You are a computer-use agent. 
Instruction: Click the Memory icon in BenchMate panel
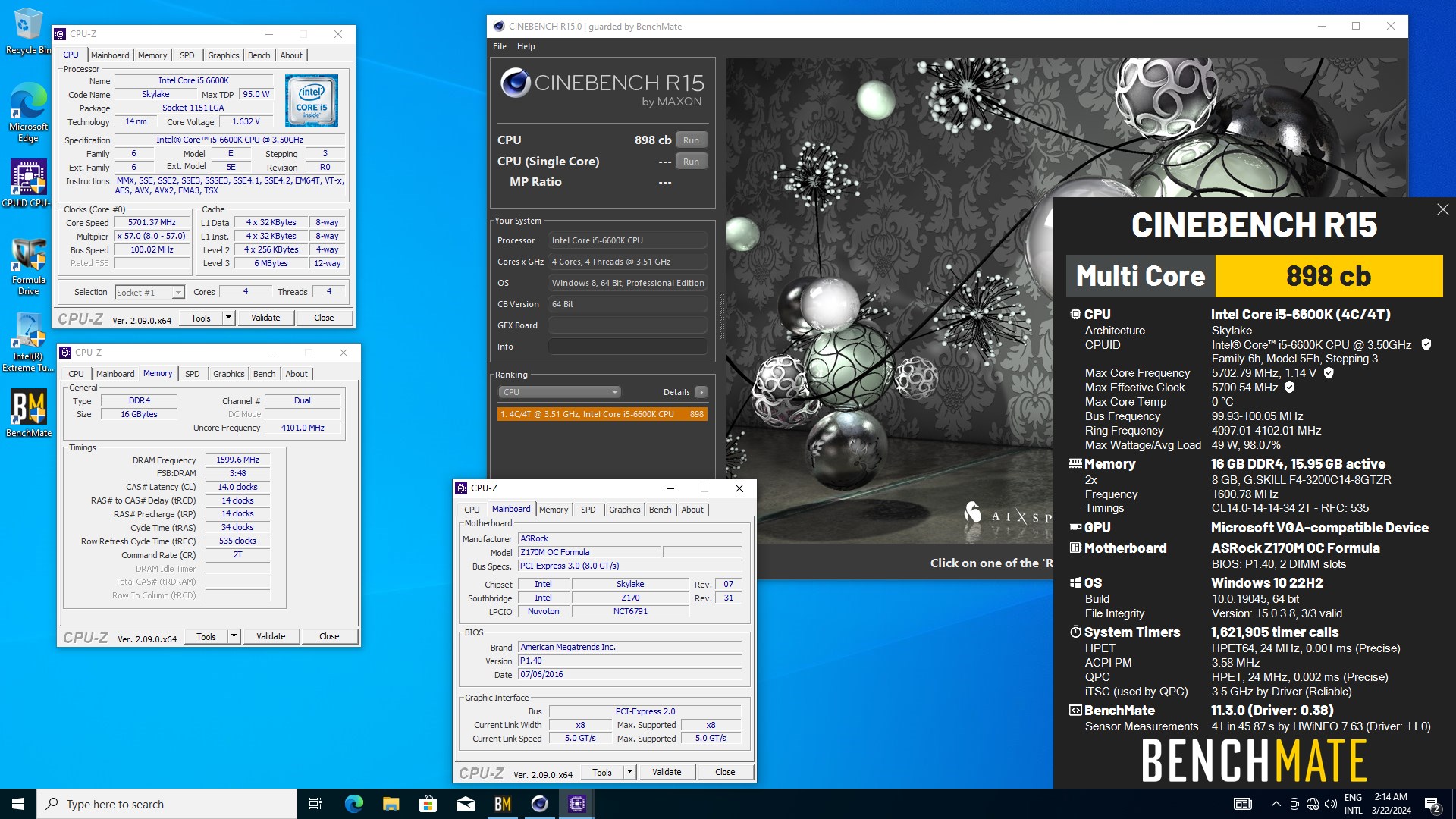pos(1075,463)
